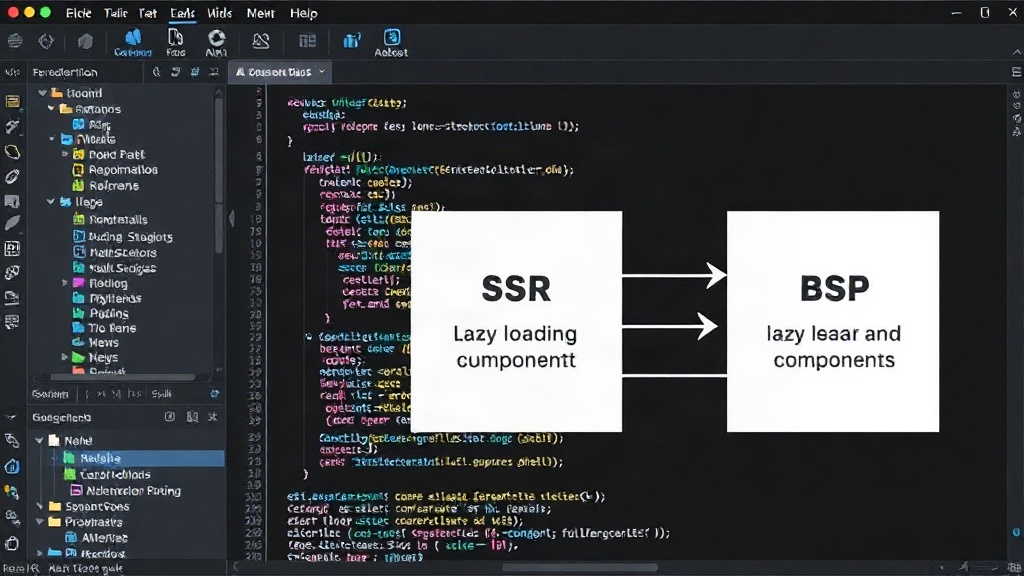Collapse the Nloets folder node
Viewport: 1024px width, 576px height.
pyautogui.click(x=52, y=139)
